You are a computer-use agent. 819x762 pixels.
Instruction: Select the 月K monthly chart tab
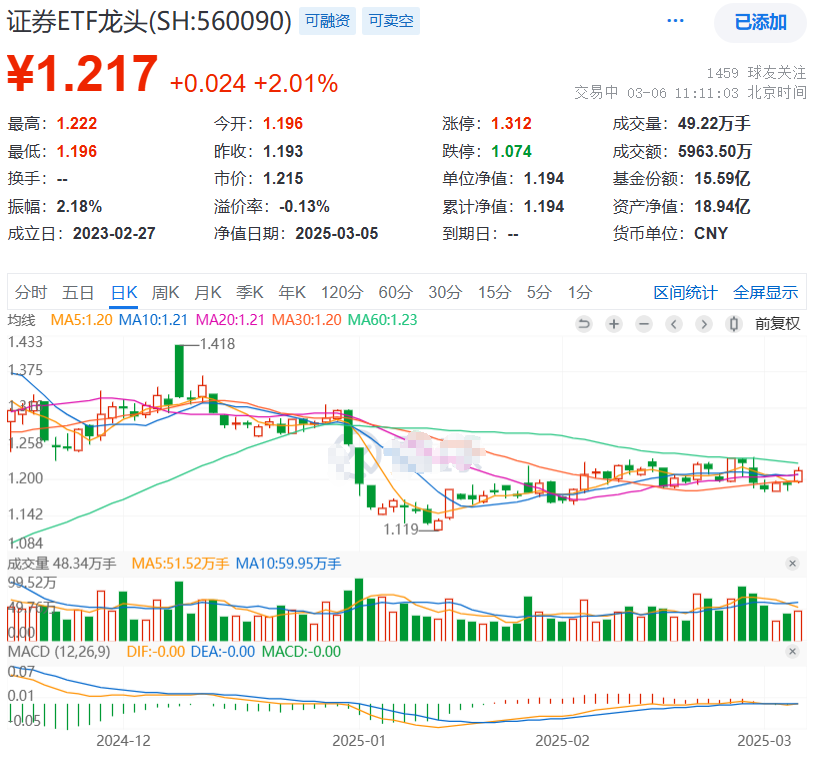point(207,292)
